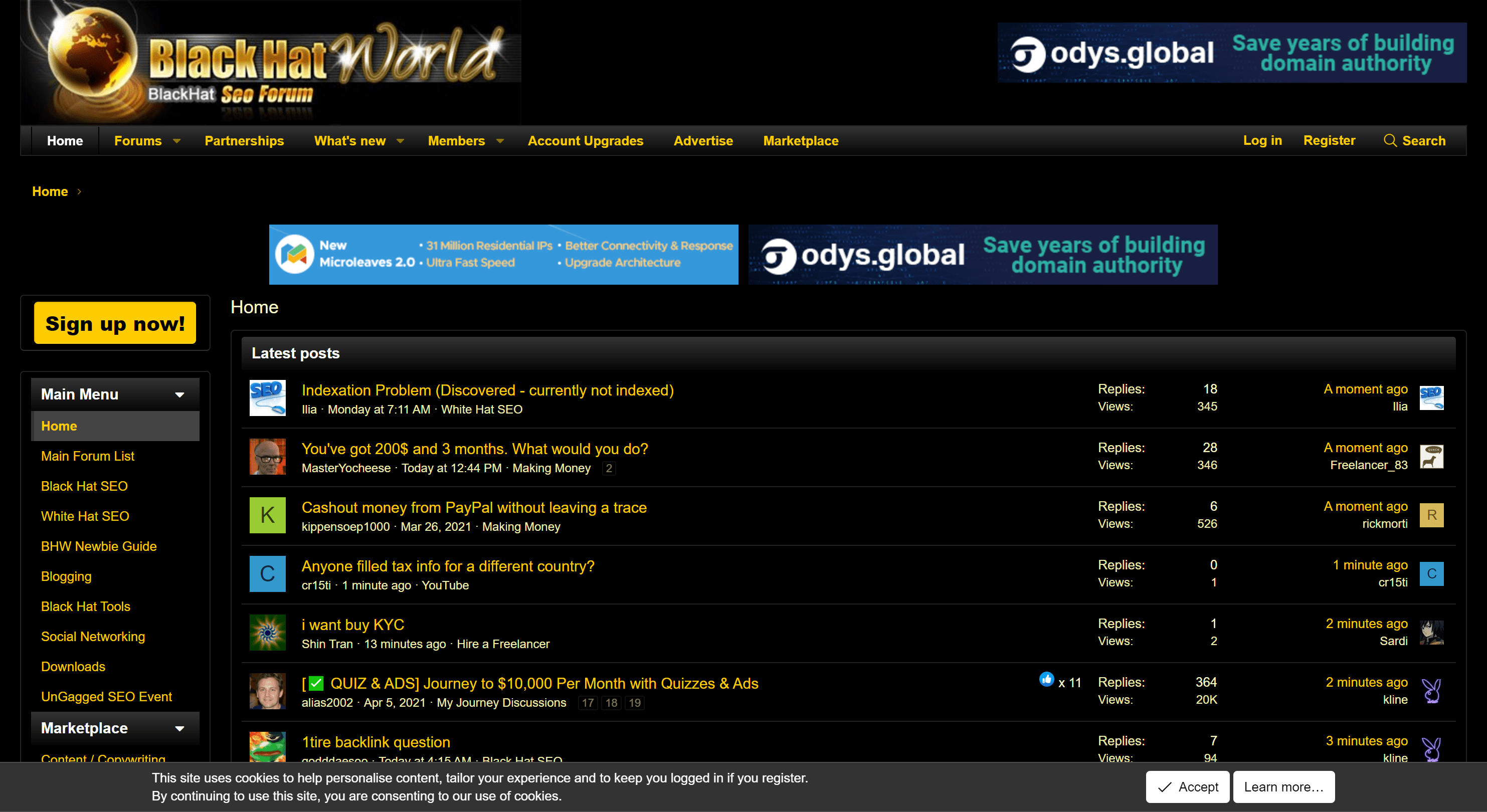Open Ilia's SEO avatar on first post

pos(267,398)
